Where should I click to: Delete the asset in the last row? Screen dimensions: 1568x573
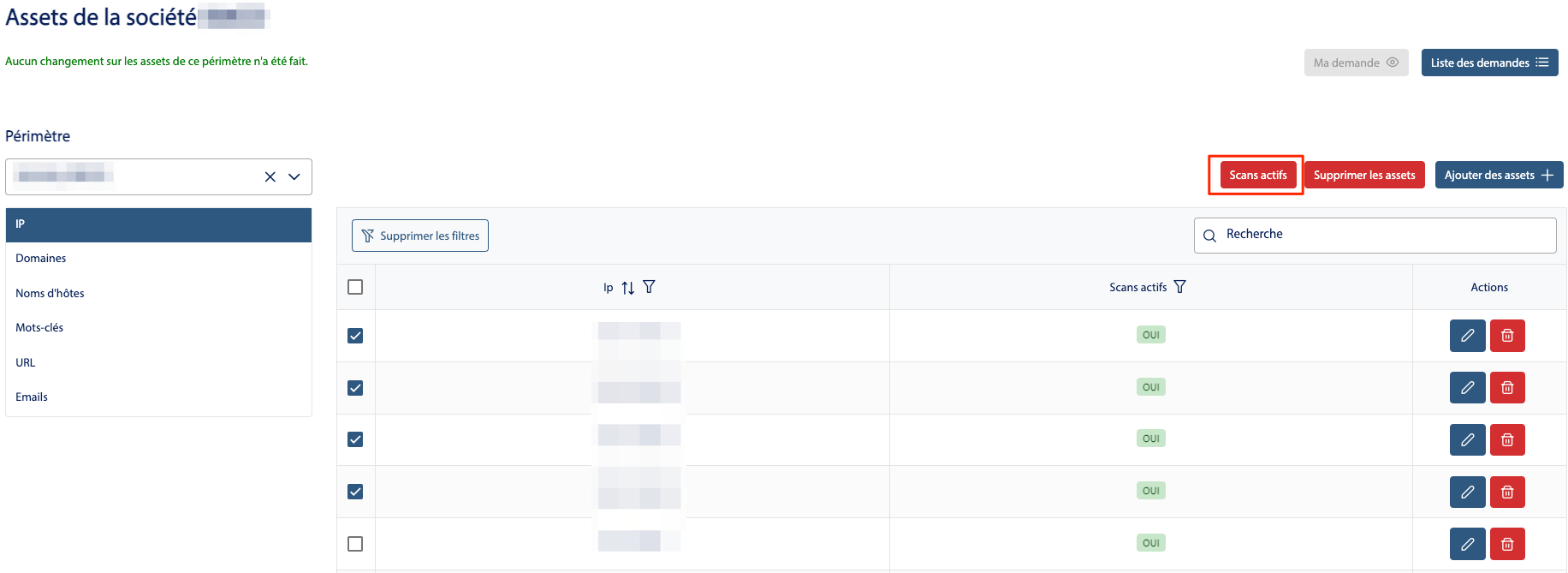pyautogui.click(x=1507, y=544)
